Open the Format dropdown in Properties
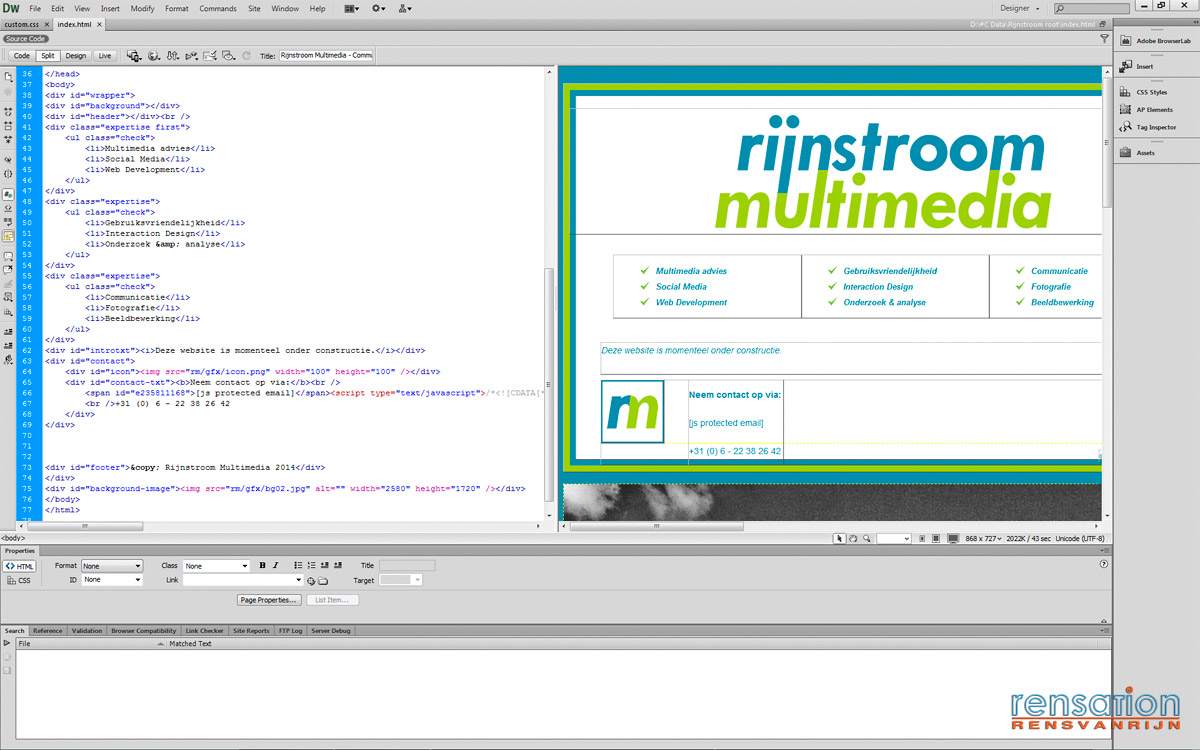Screen dimensions: 1200x750 click(x=112, y=566)
